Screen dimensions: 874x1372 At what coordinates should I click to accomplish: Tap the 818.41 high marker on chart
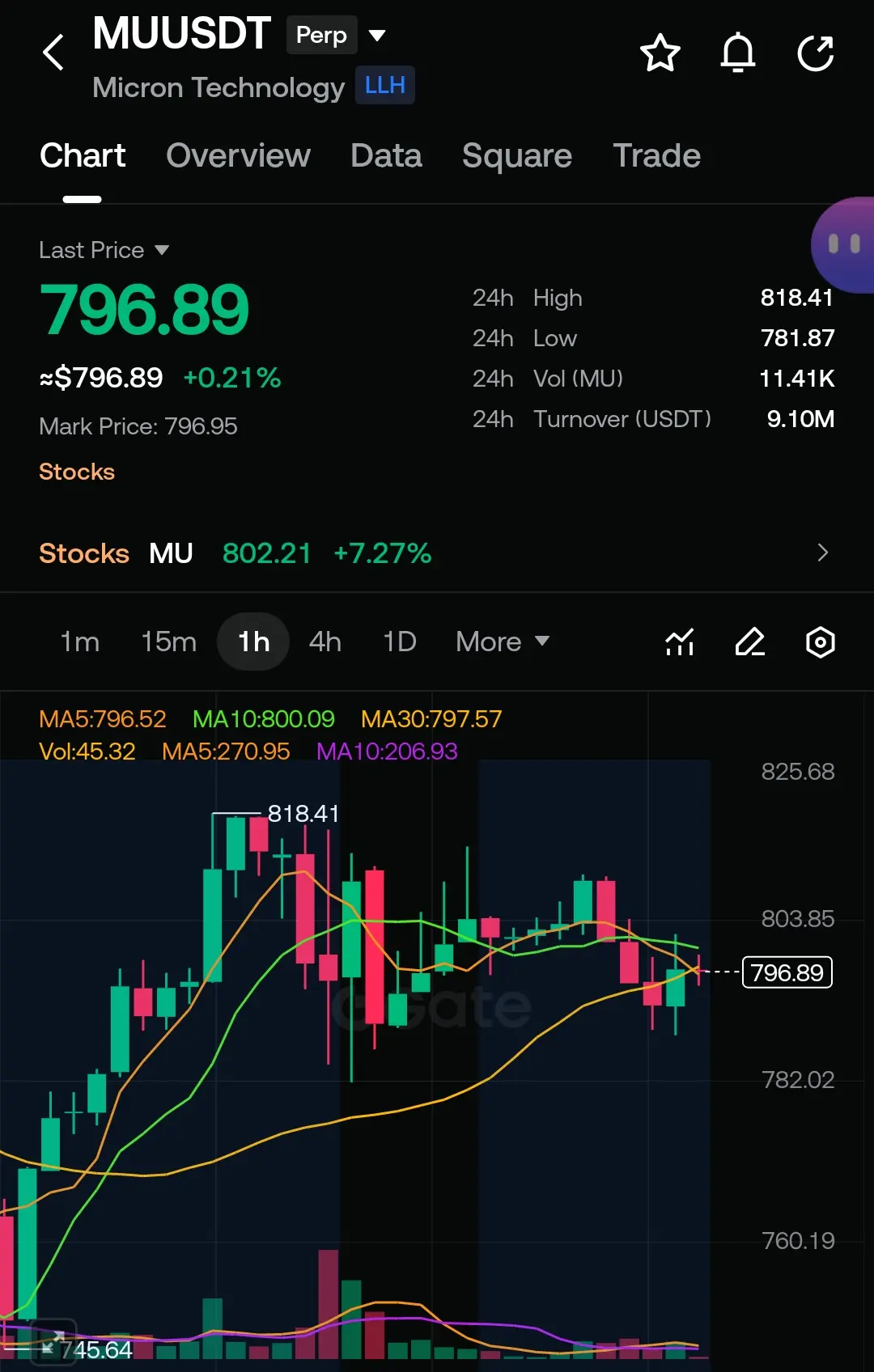click(x=303, y=813)
